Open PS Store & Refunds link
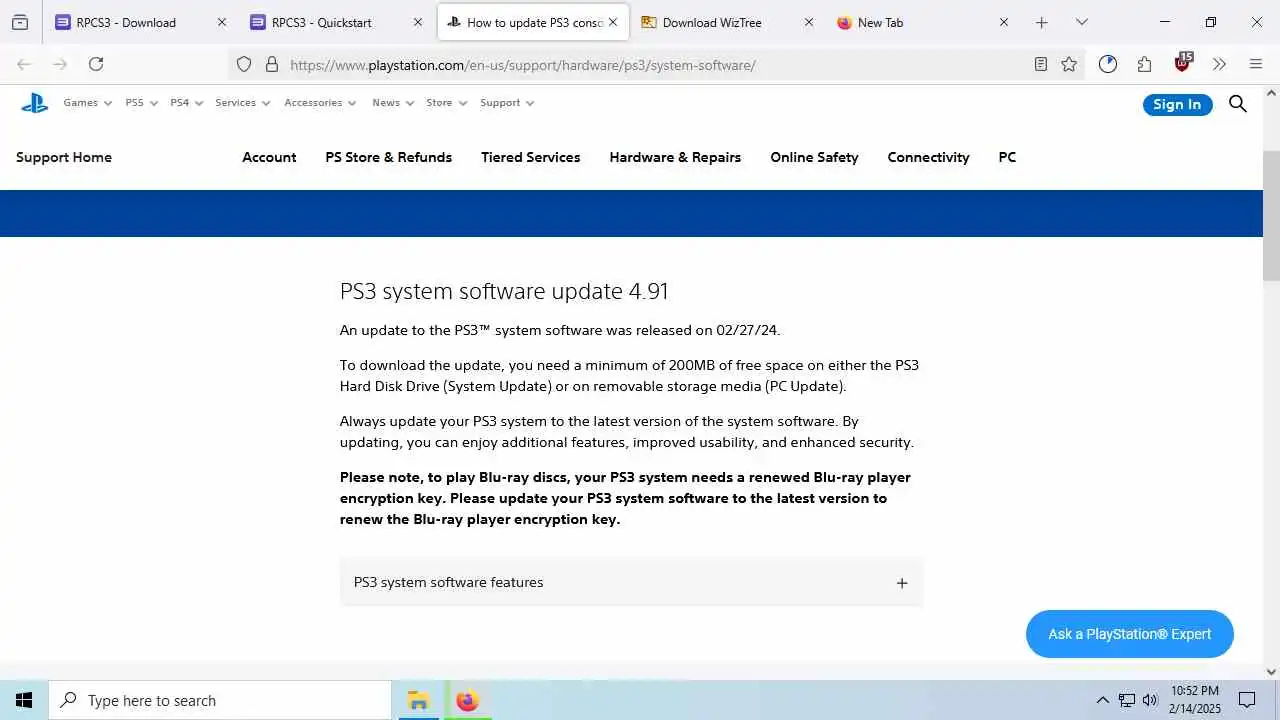1280x720 pixels. 389,157
